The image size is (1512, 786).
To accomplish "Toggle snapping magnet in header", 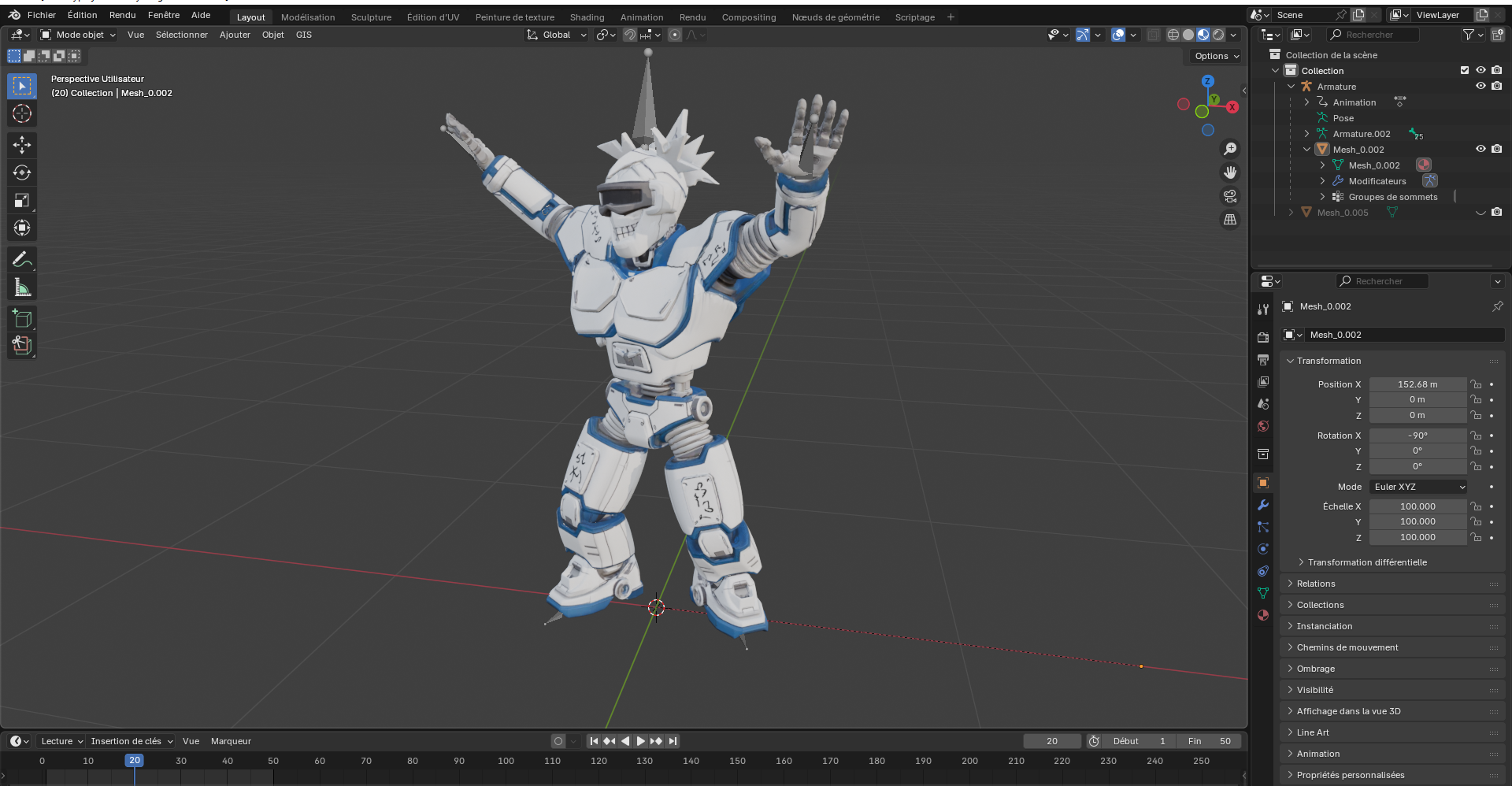I will coord(630,35).
